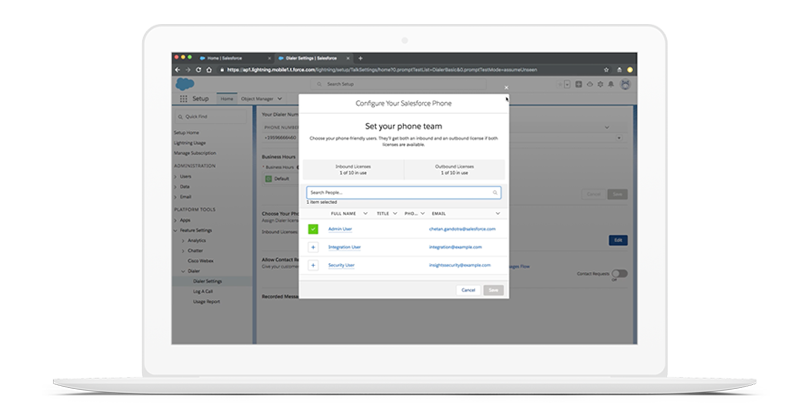Click the browser extension icon beside the star
This screenshot has height=417, width=800.
[619, 70]
